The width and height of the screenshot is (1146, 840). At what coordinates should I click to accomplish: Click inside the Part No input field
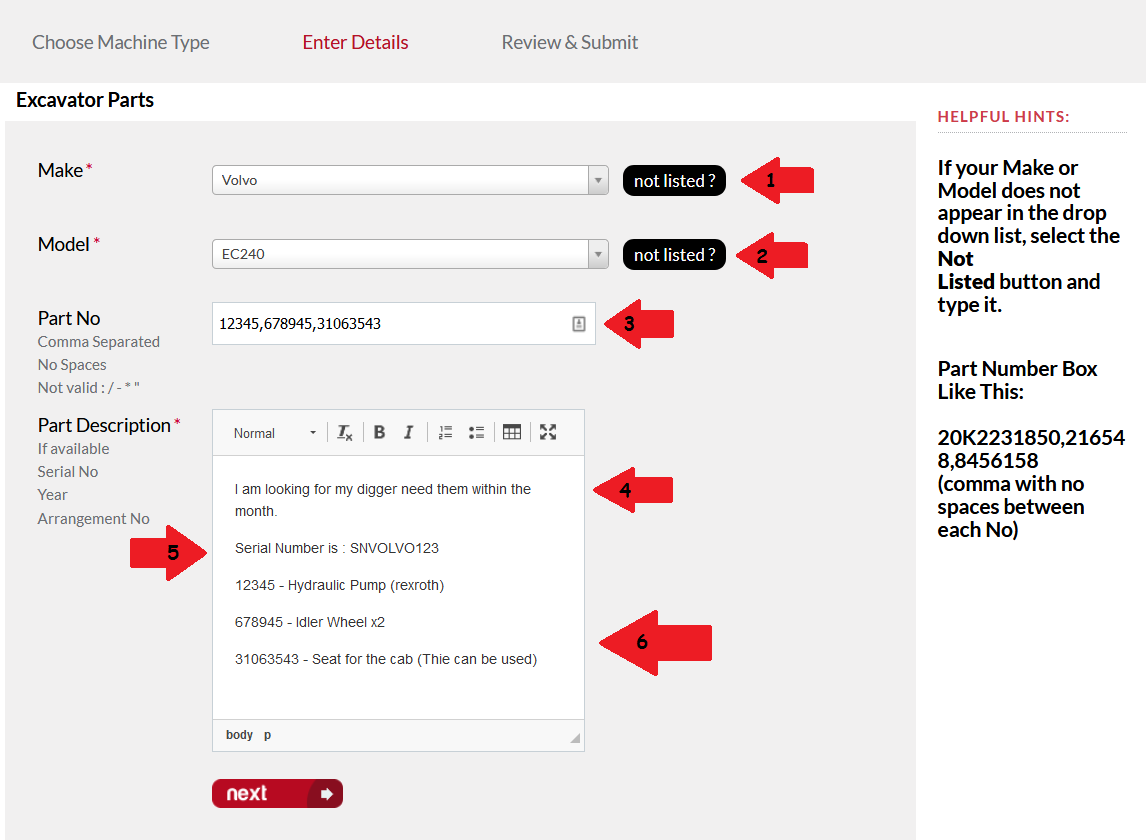(390, 324)
